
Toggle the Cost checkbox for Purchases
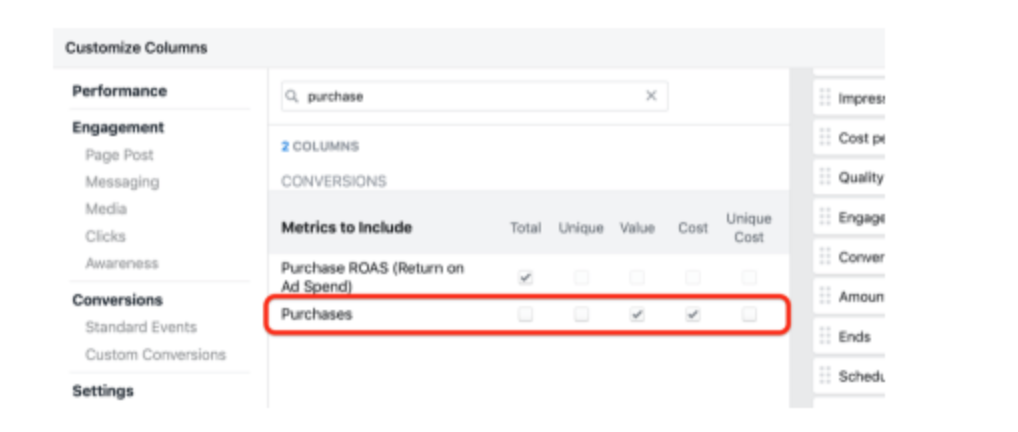[693, 315]
